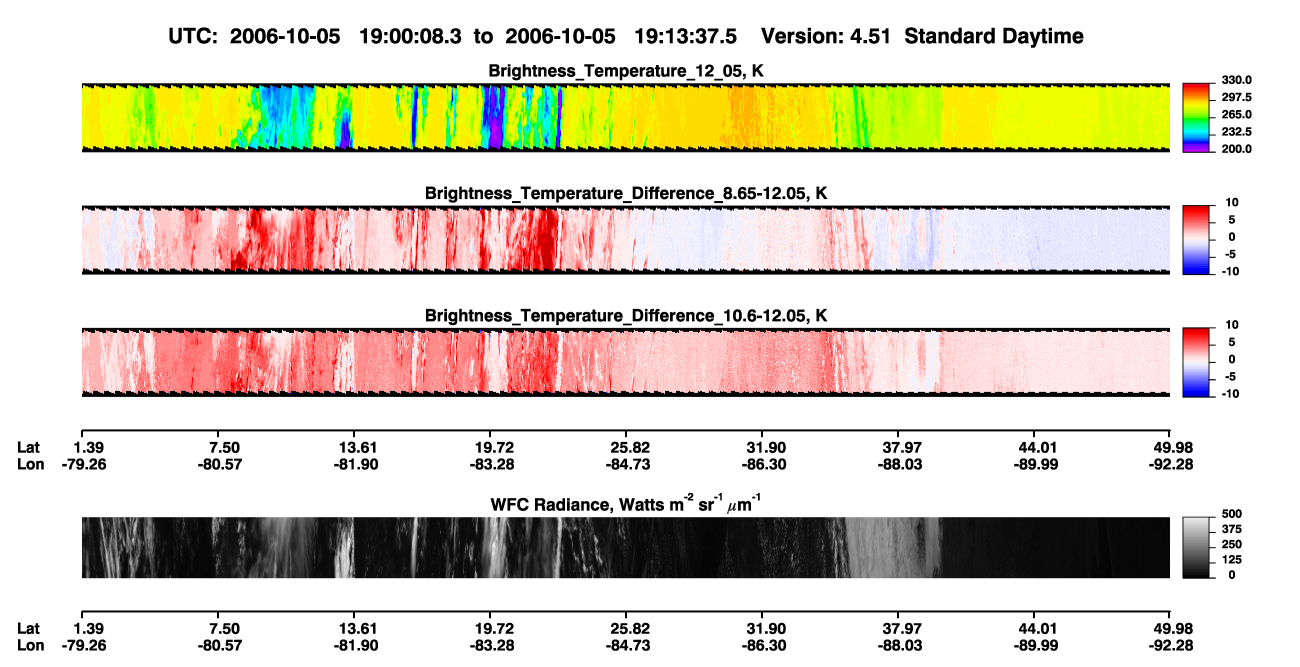1300x667 pixels.
Task: Click longitude '-92.28' on the upper axis
Action: 1170,464
